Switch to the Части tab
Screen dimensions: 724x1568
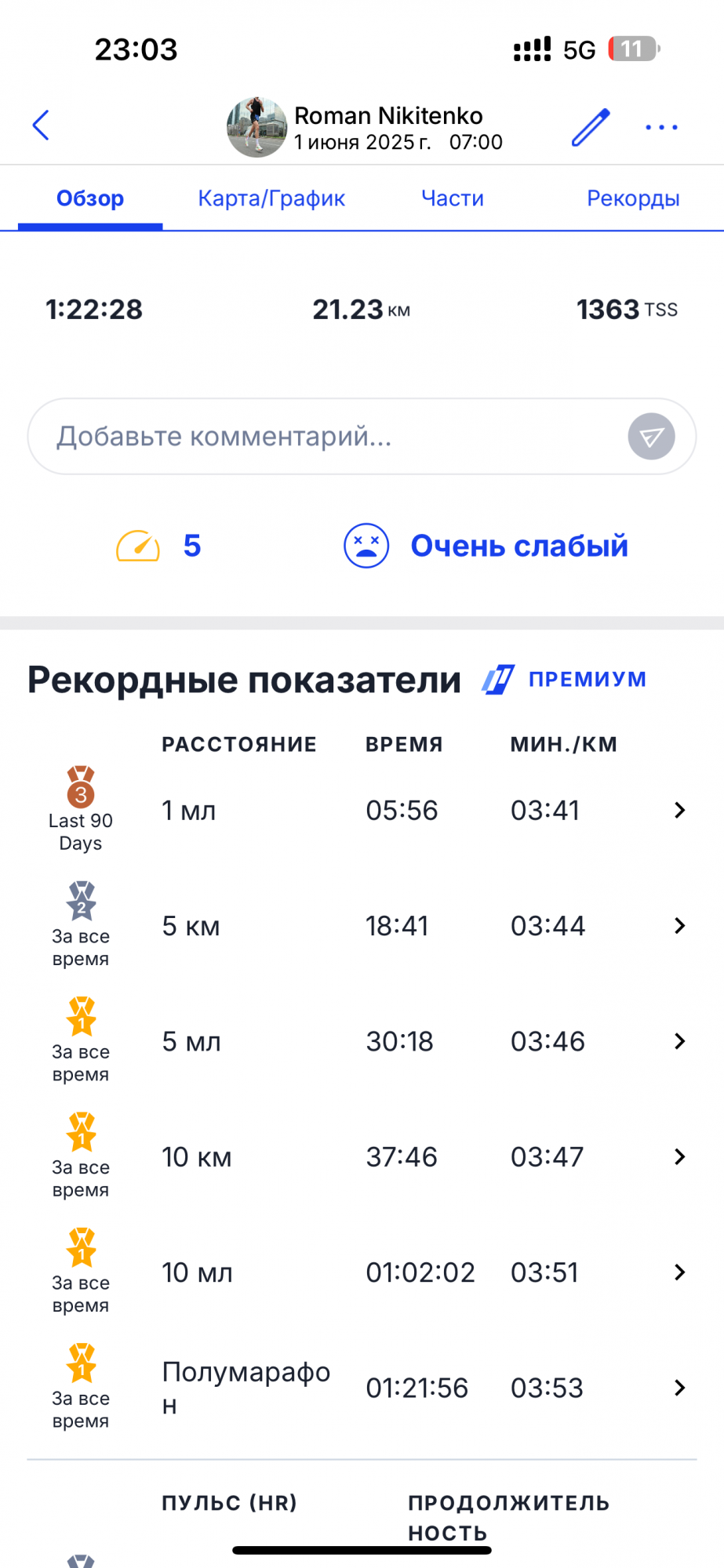click(x=453, y=198)
